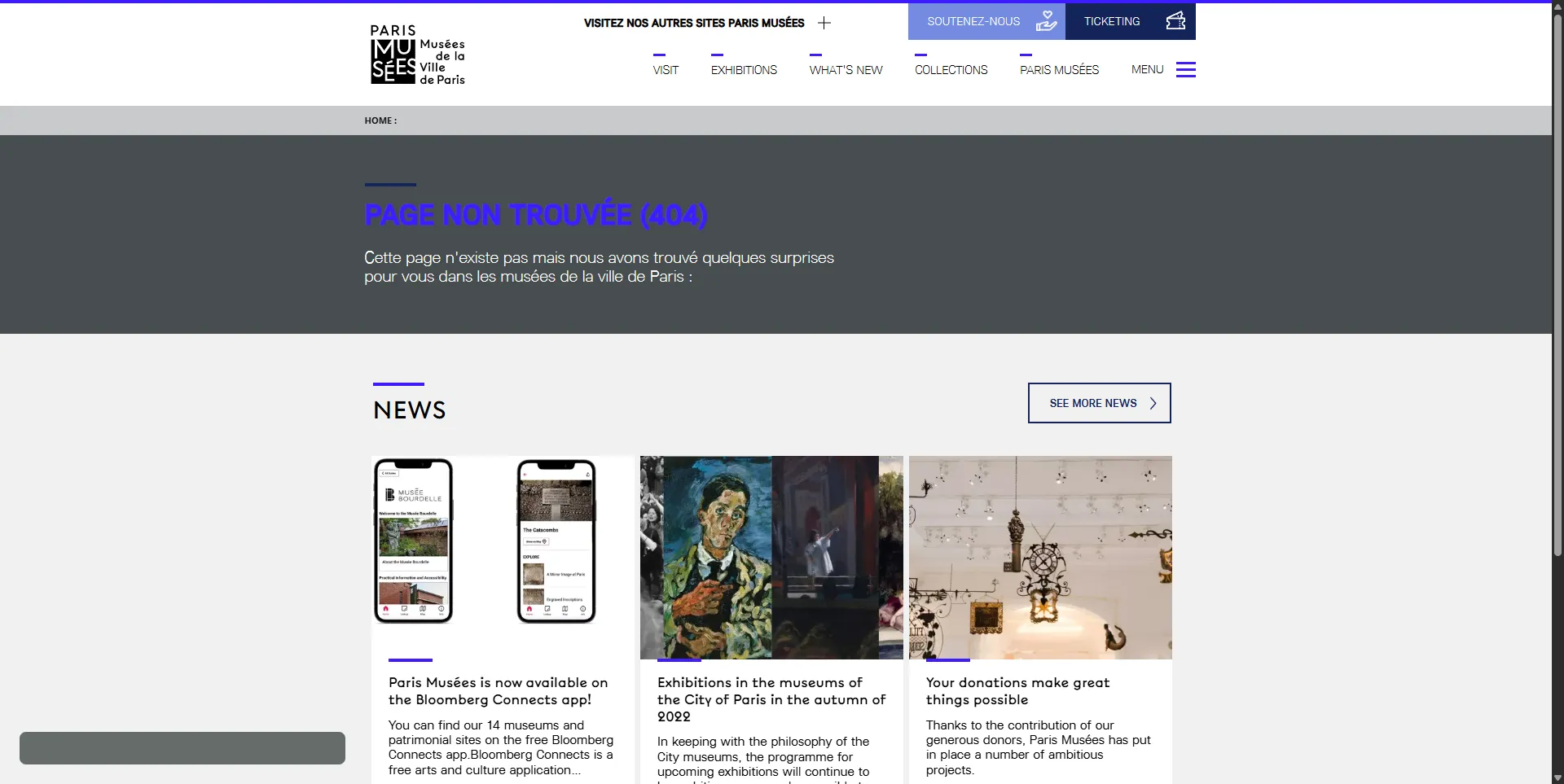Viewport: 1564px width, 784px height.
Task: Open the Bloomberg Connects app article headline
Action: [498, 691]
